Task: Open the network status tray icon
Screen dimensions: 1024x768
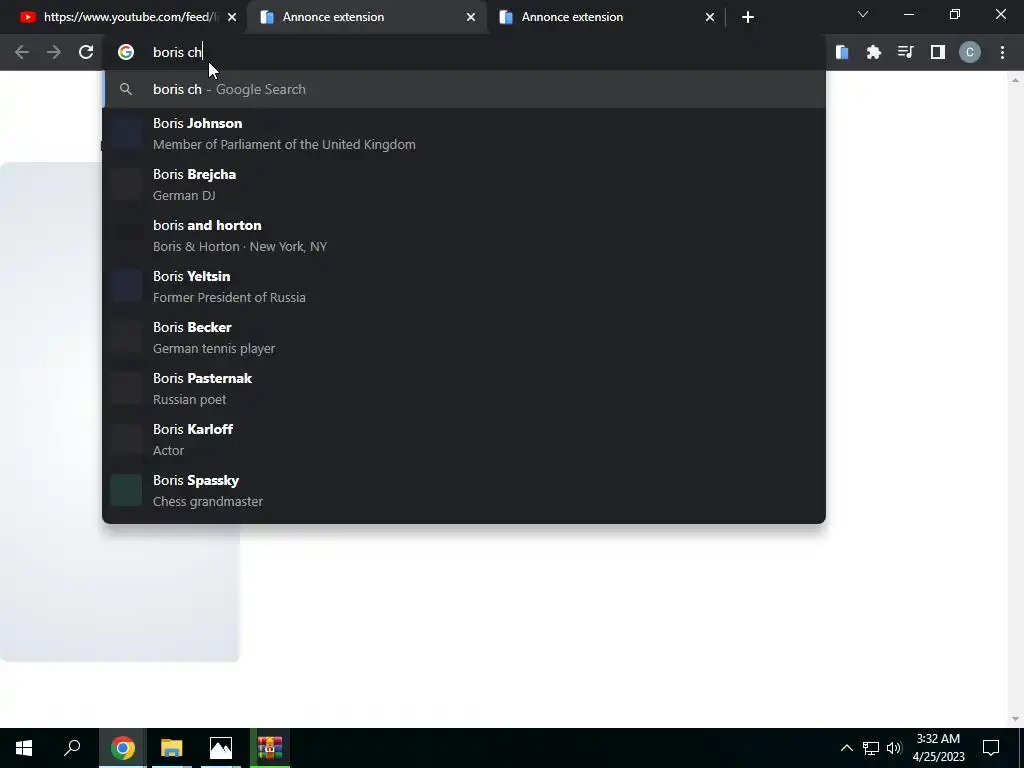Action: pos(871,748)
